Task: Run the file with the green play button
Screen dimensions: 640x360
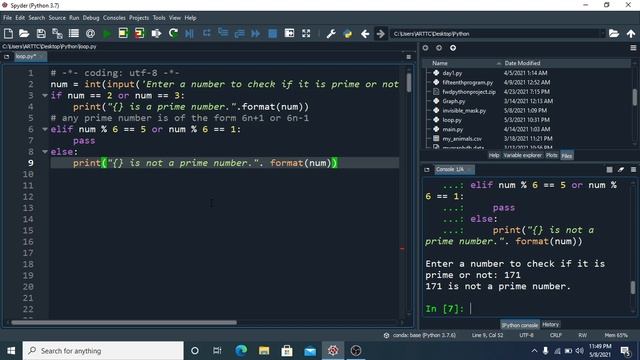Action: (107, 33)
